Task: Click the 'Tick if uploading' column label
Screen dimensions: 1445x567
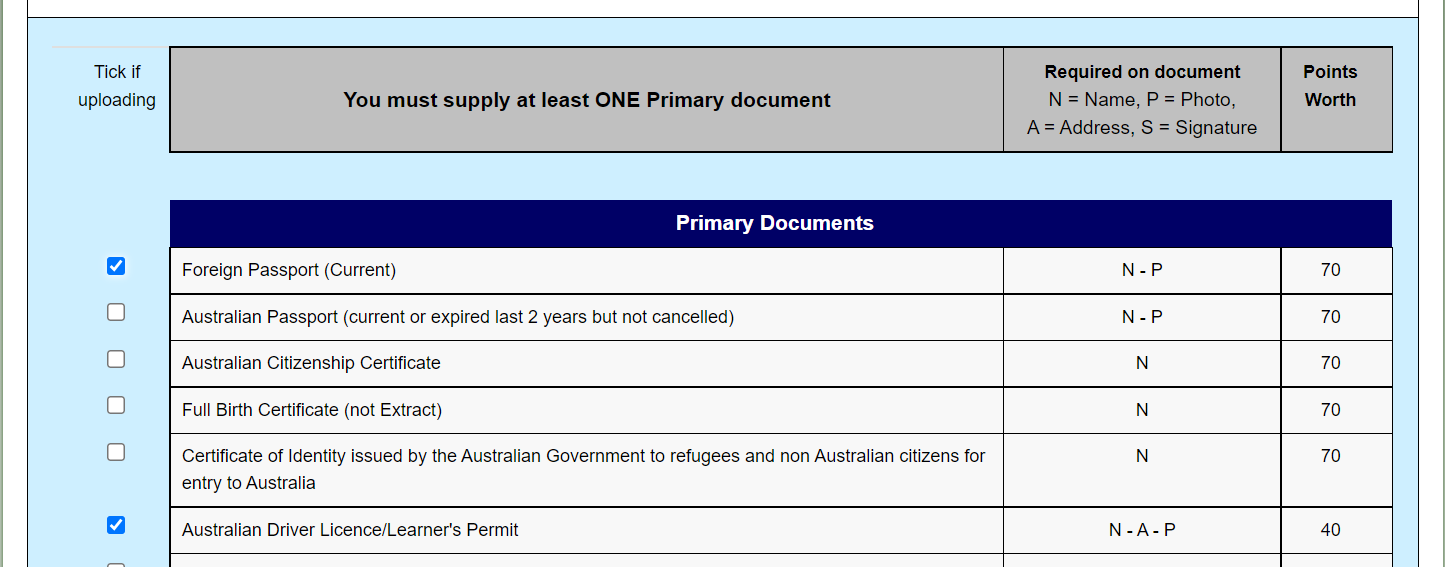Action: [x=117, y=86]
